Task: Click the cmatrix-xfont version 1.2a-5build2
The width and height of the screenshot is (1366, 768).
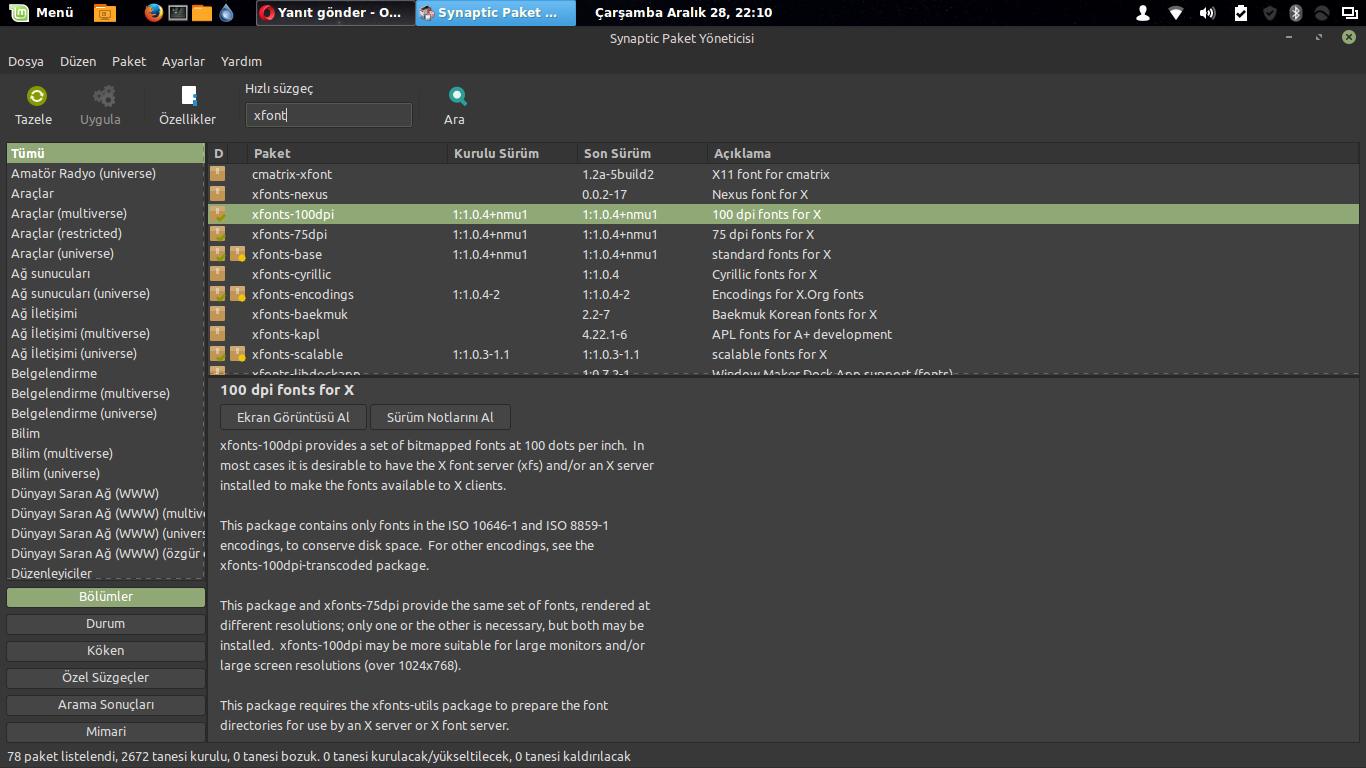Action: (x=618, y=174)
